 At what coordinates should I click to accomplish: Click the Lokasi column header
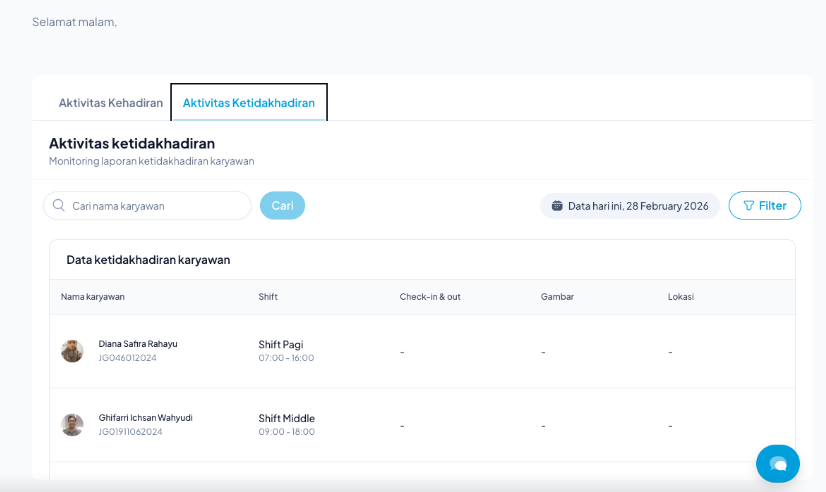[681, 297]
